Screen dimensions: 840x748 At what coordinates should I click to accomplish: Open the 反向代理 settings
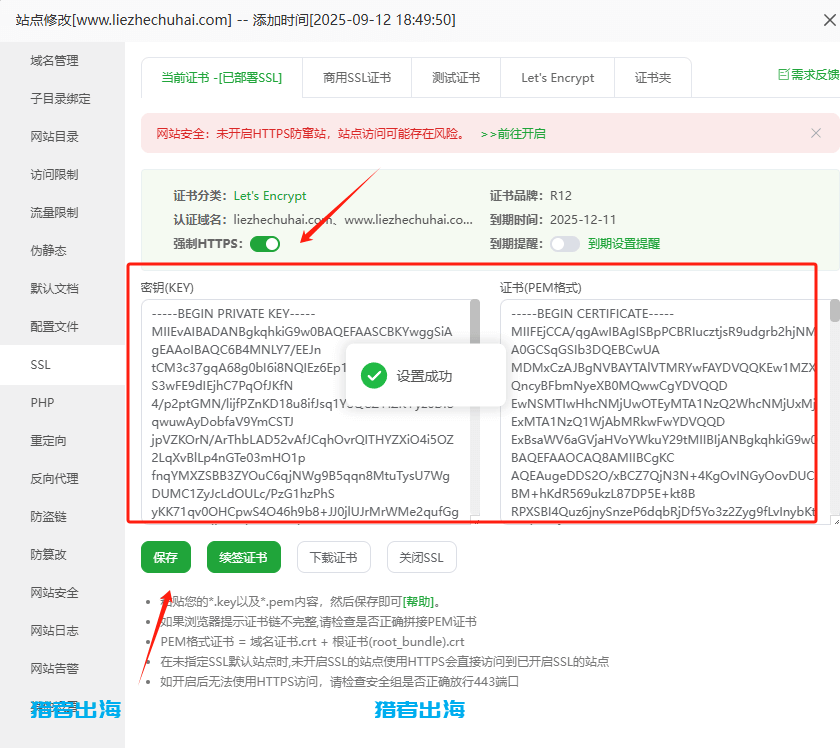[x=55, y=479]
